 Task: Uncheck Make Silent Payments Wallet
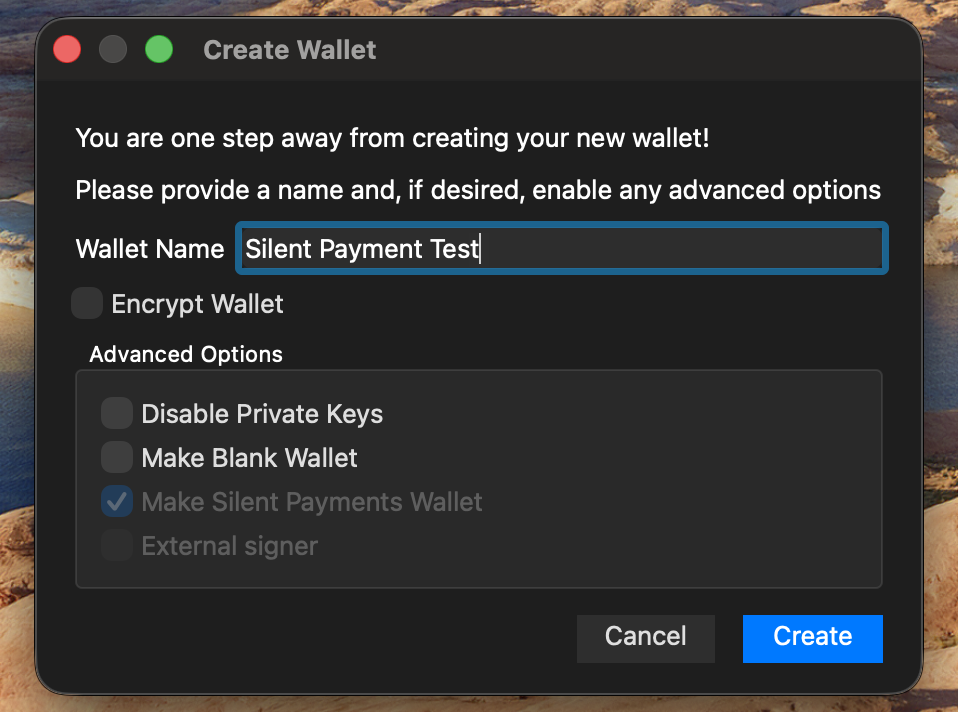[x=117, y=502]
